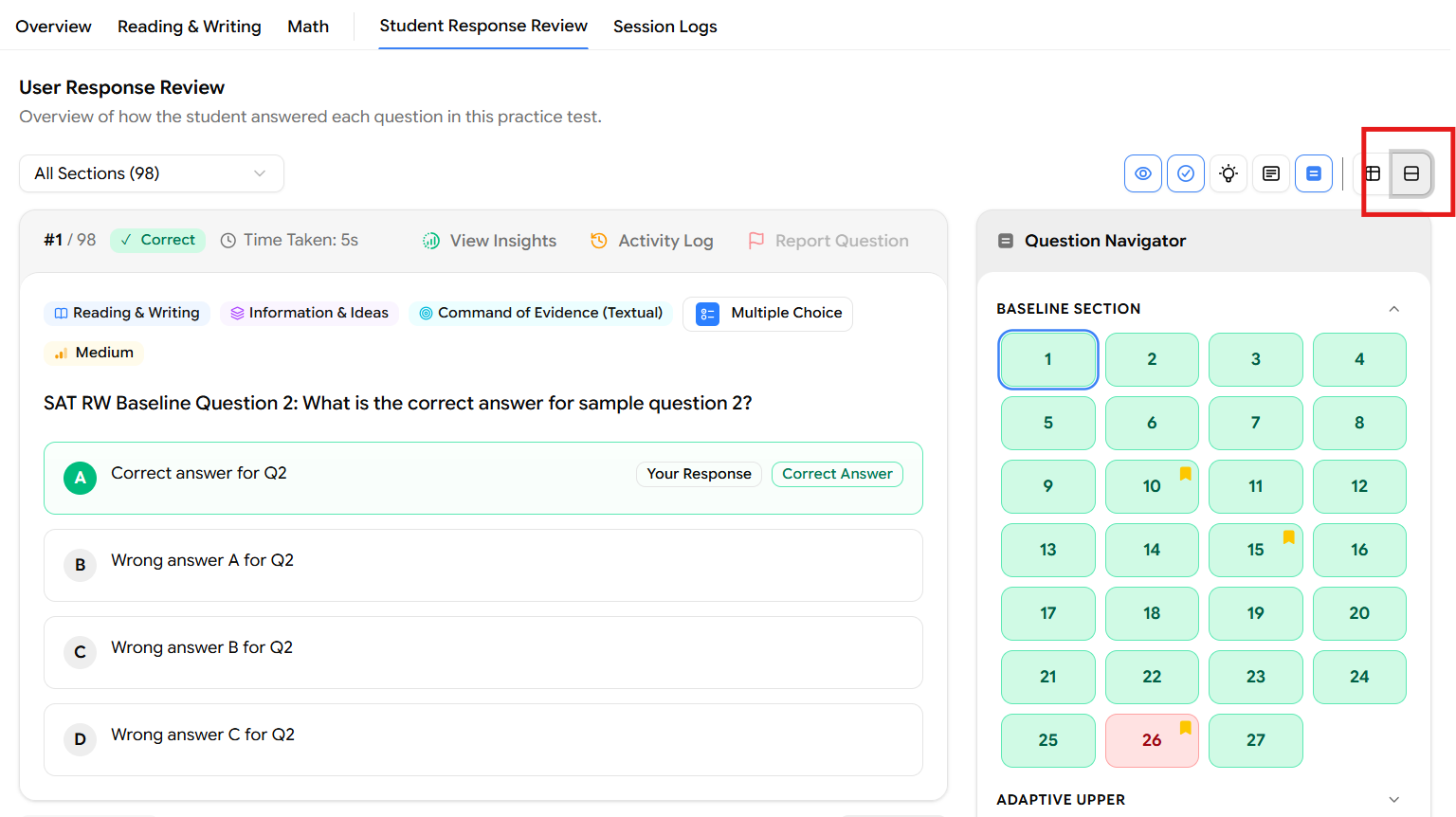Click the text passage lines icon
Viewport: 1456px width, 817px height.
point(1271,173)
